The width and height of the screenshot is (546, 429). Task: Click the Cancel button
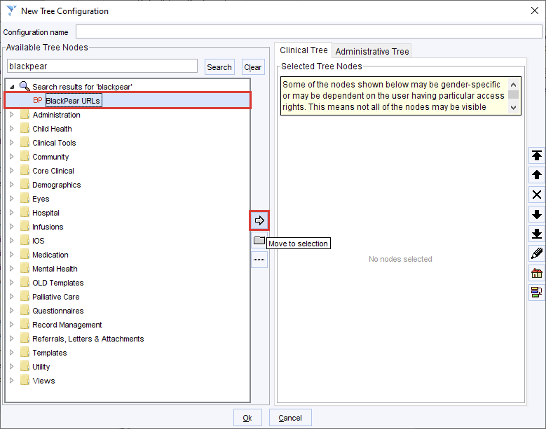pos(290,418)
